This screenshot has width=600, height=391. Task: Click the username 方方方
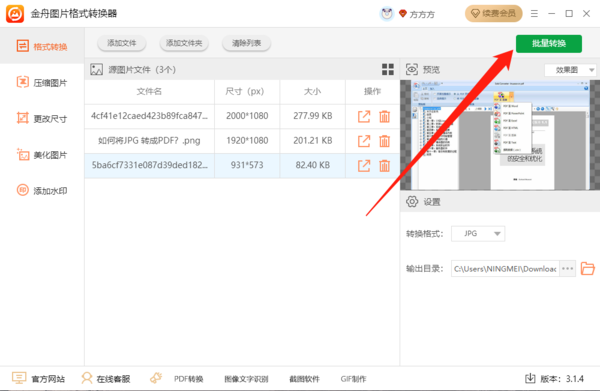pyautogui.click(x=422, y=15)
